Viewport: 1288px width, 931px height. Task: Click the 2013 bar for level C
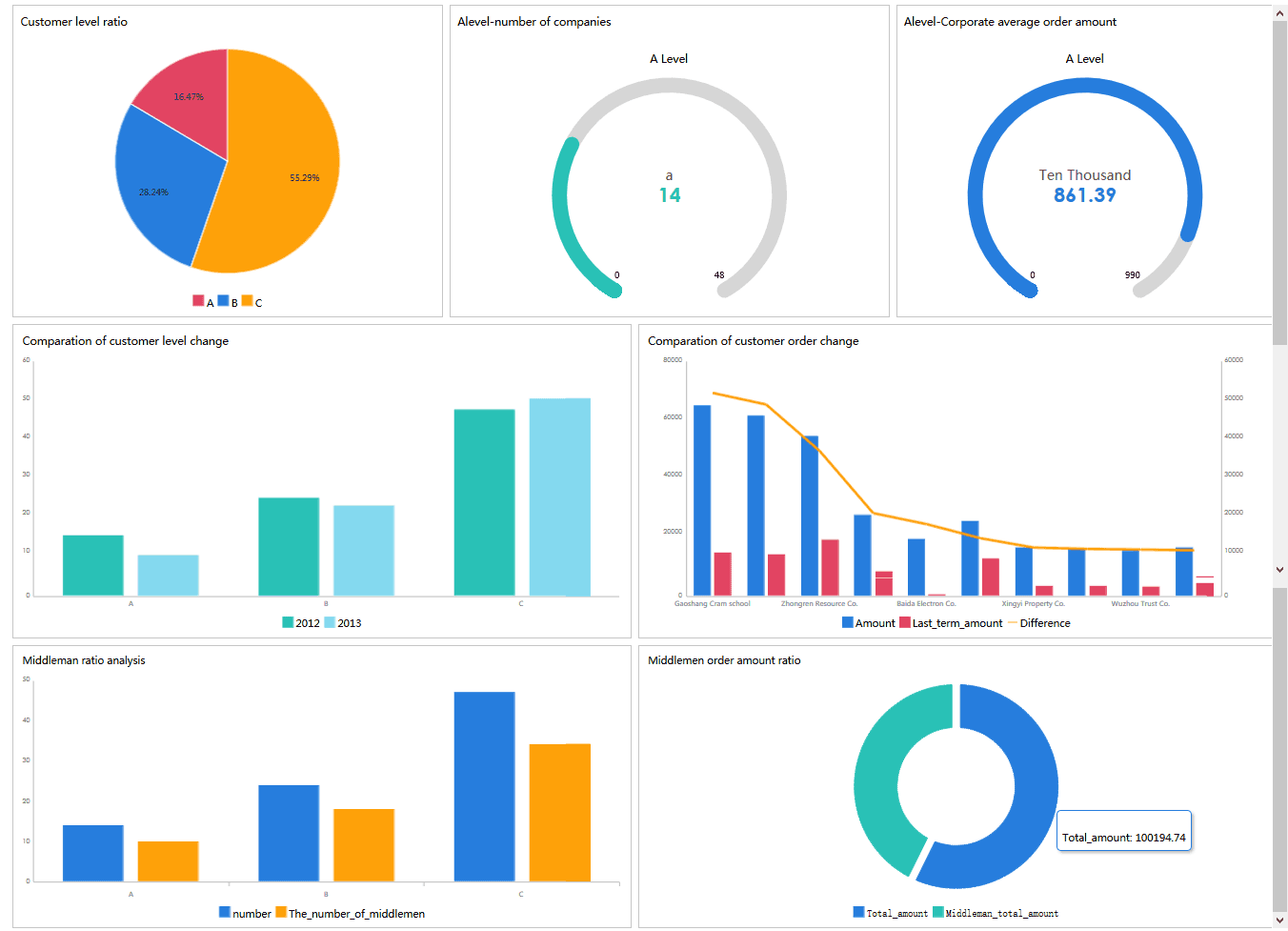click(x=560, y=497)
